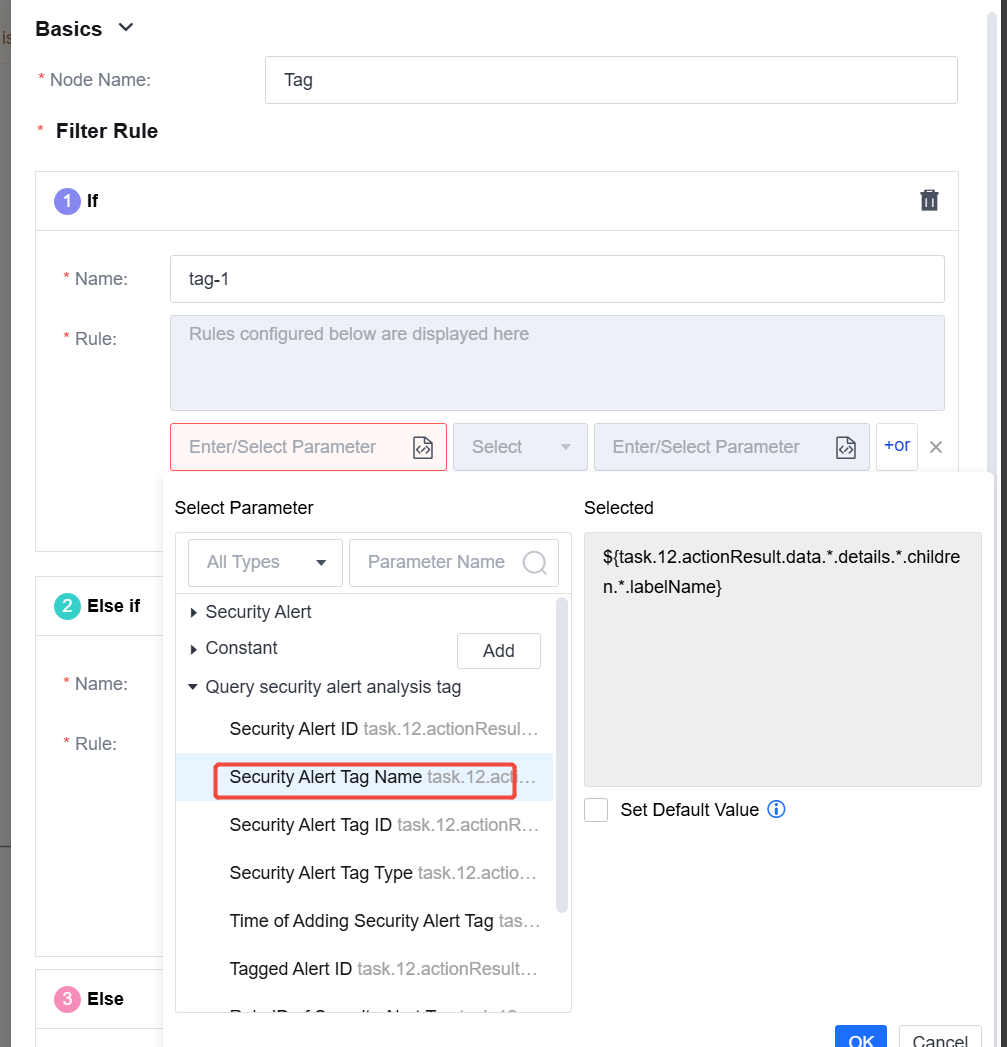This screenshot has height=1047, width=1007.
Task: Click the Node Name input field
Action: pos(611,80)
